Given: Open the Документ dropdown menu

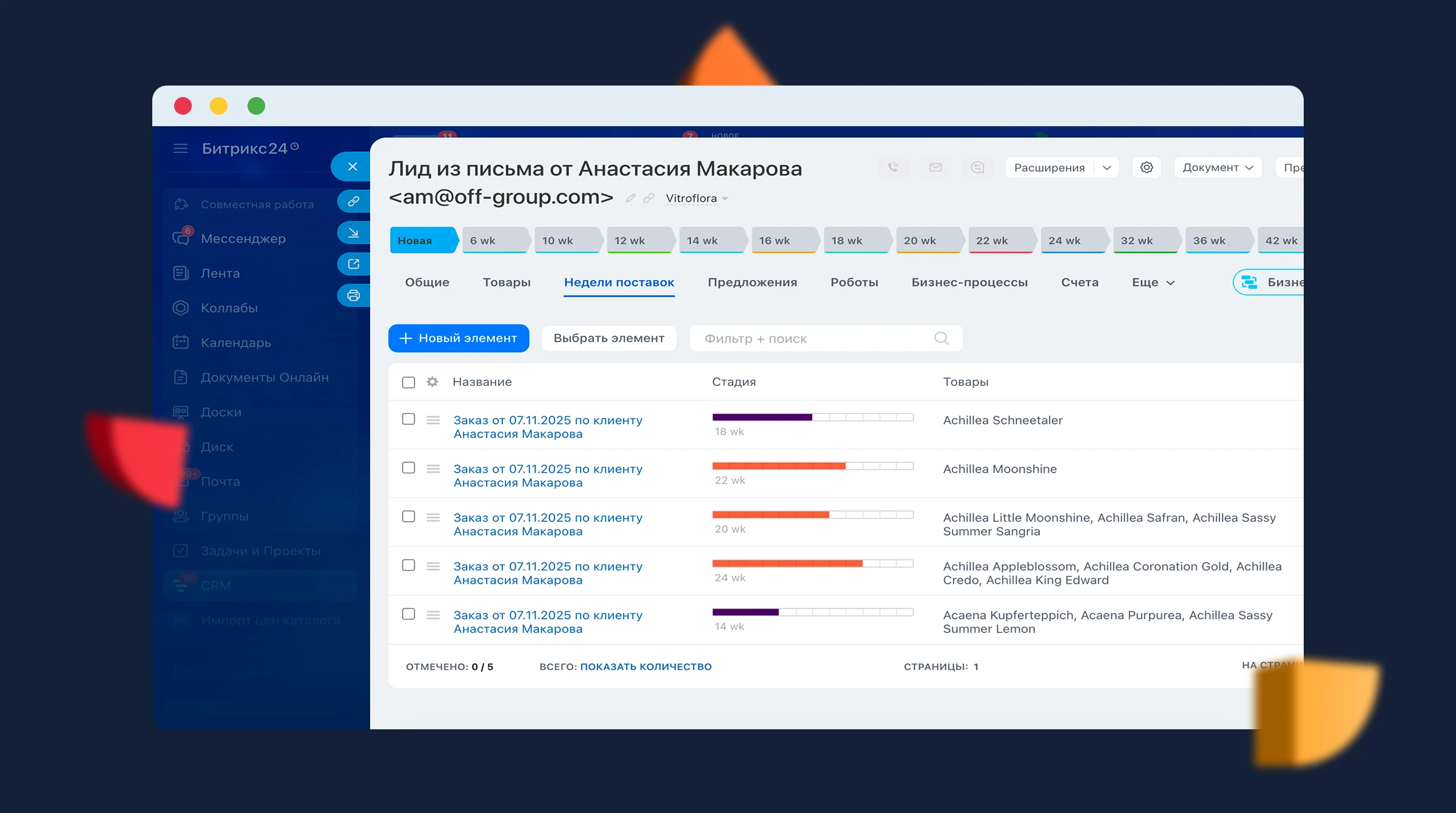Looking at the screenshot, I should coord(1217,167).
